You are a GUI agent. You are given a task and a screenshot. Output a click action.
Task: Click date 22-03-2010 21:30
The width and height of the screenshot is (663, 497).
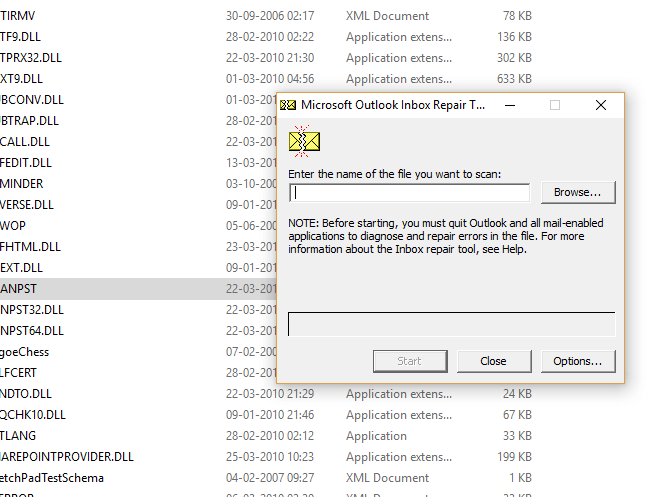pos(270,58)
